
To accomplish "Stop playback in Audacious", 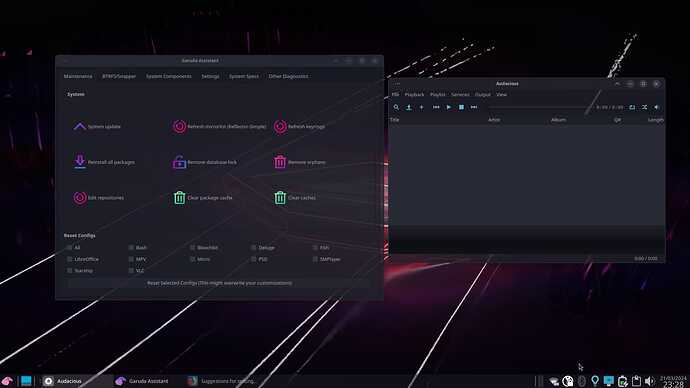I will click(461, 107).
